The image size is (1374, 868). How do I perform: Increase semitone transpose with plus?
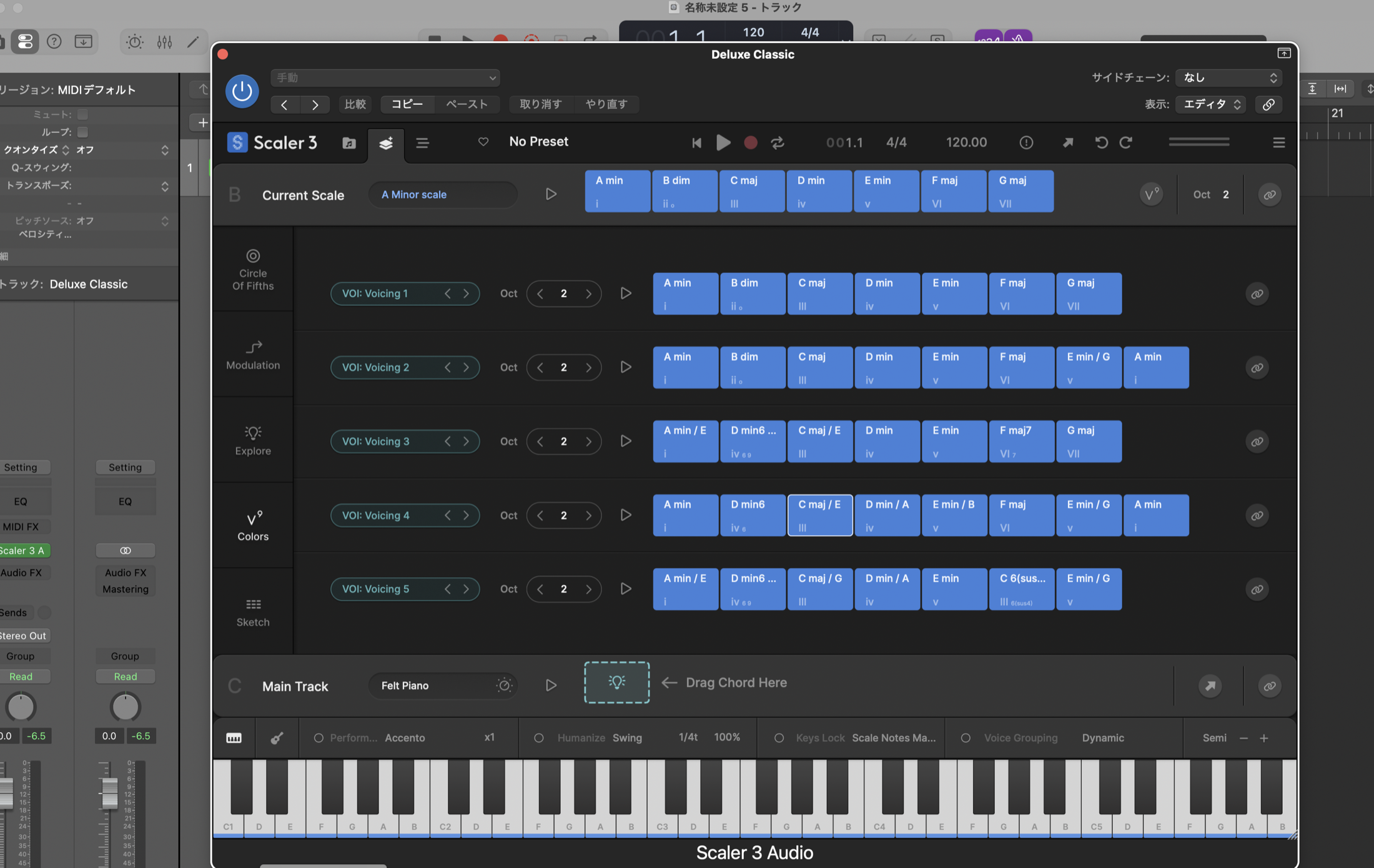(x=1264, y=738)
